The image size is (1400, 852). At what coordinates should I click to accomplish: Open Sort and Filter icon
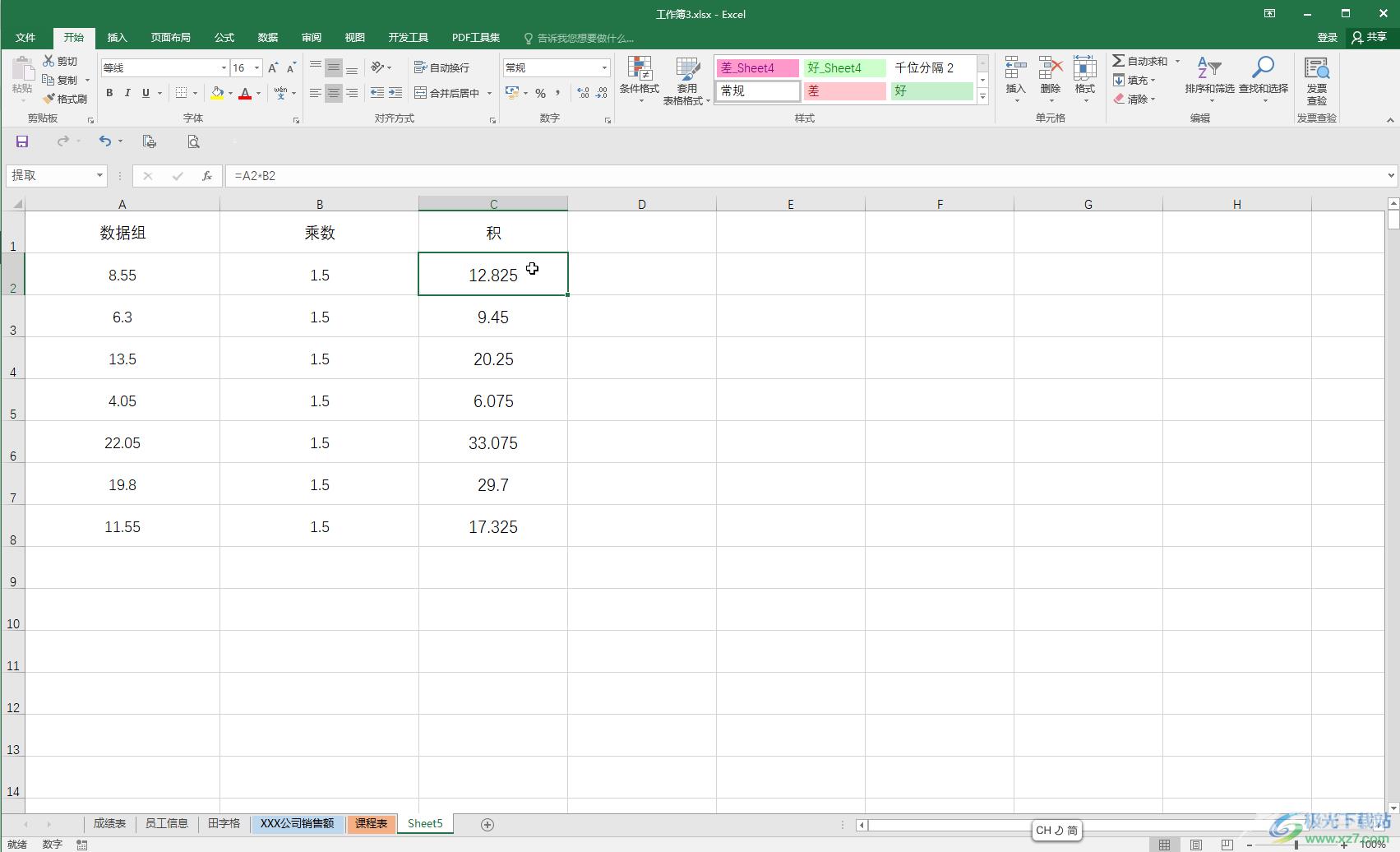click(1208, 68)
